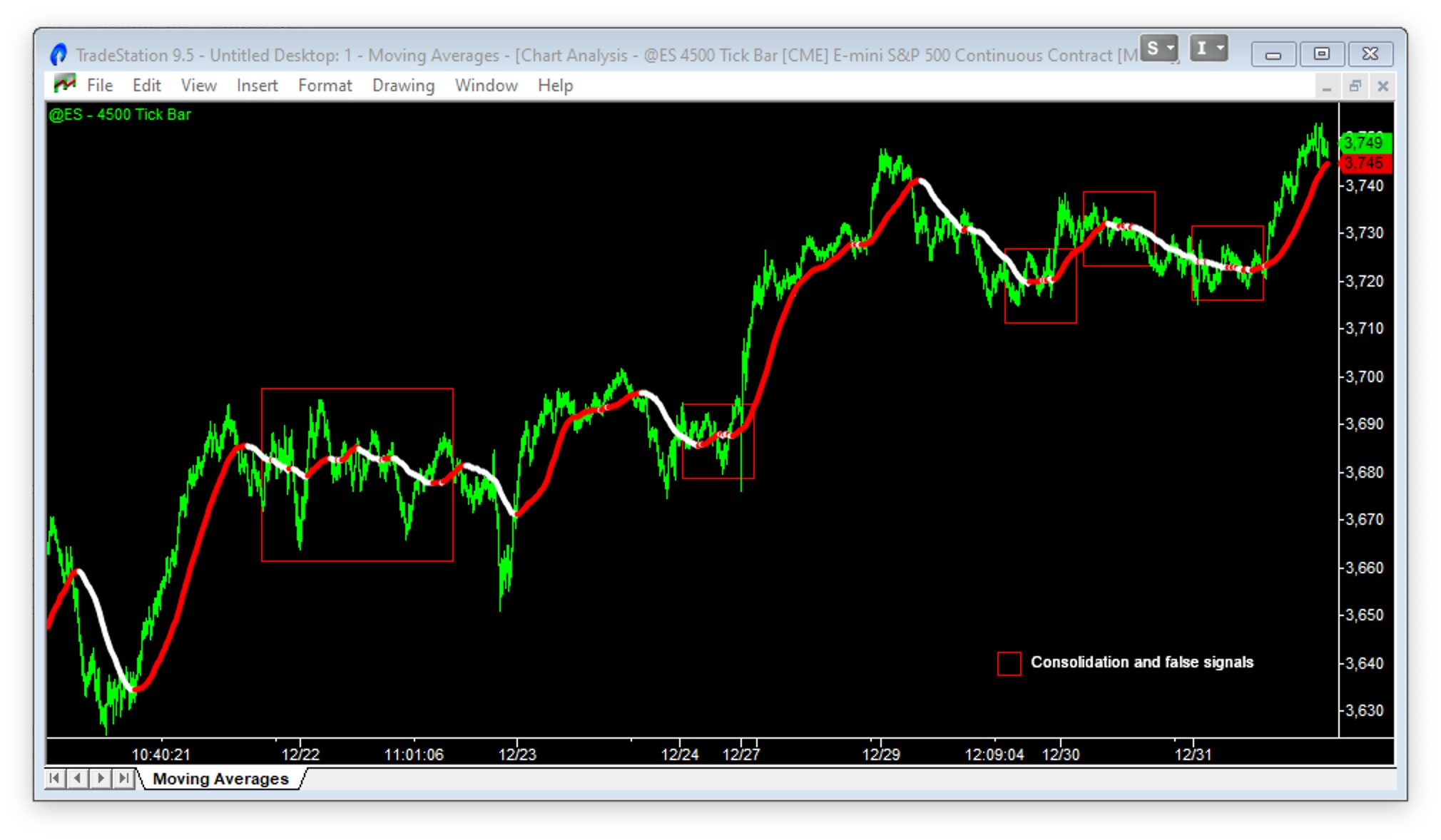
Task: Open the S dropdown in the title bar
Action: pos(1159,48)
